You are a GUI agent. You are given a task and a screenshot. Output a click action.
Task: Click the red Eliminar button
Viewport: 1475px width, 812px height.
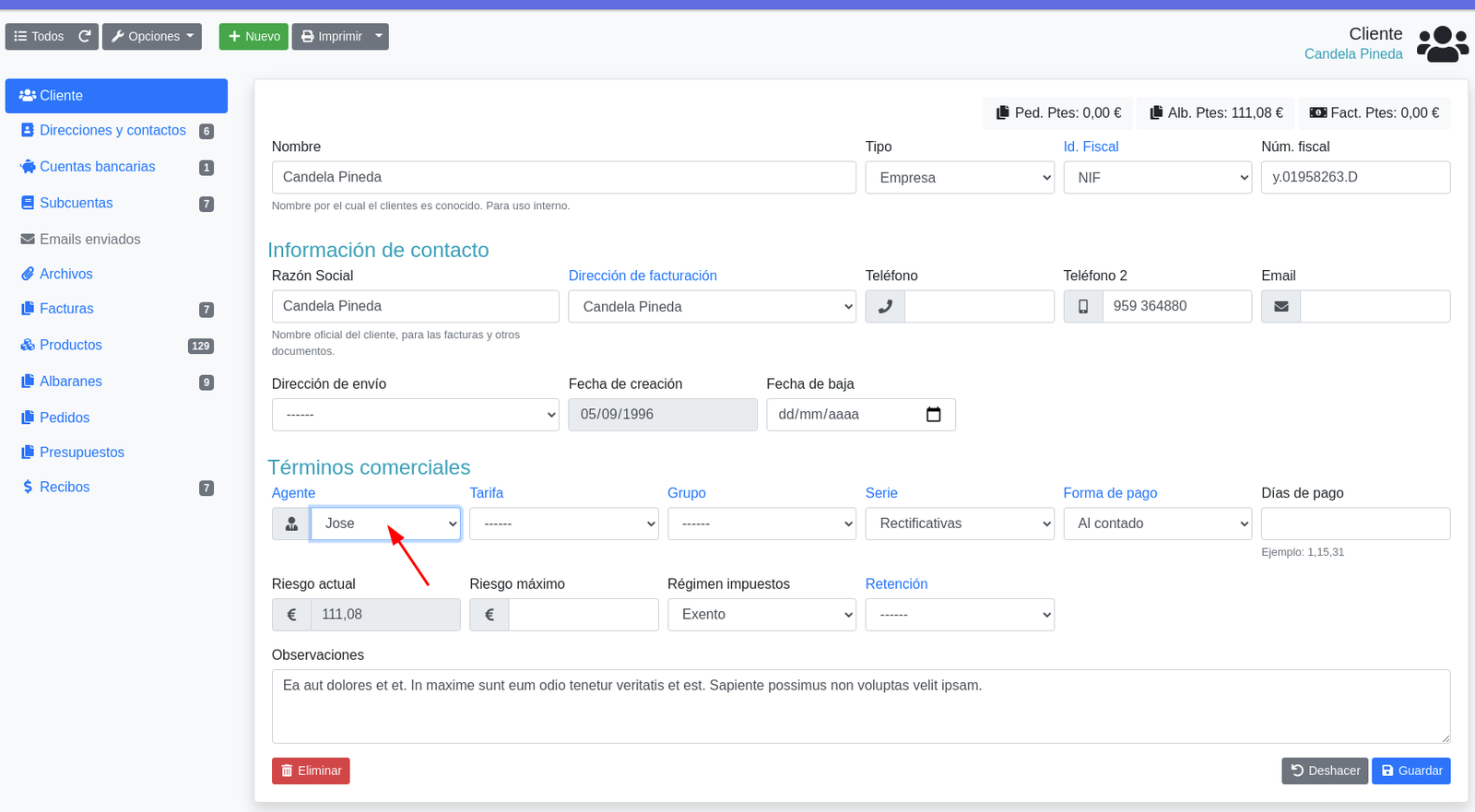(x=311, y=771)
